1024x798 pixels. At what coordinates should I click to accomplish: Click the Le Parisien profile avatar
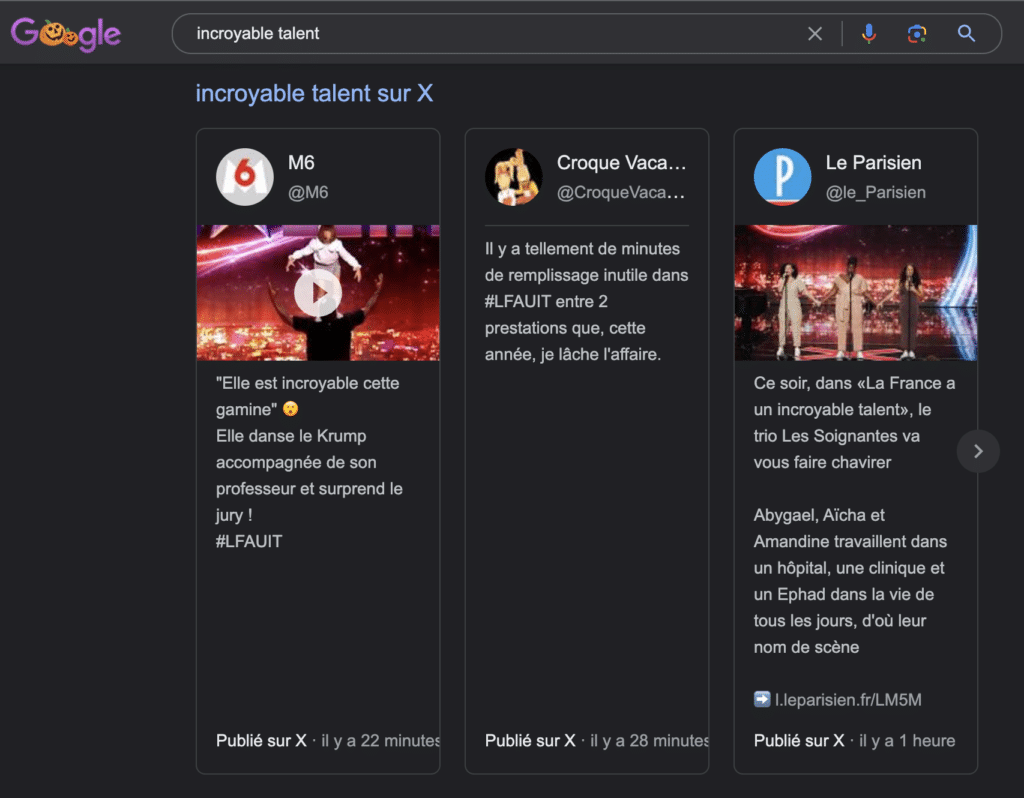[782, 177]
